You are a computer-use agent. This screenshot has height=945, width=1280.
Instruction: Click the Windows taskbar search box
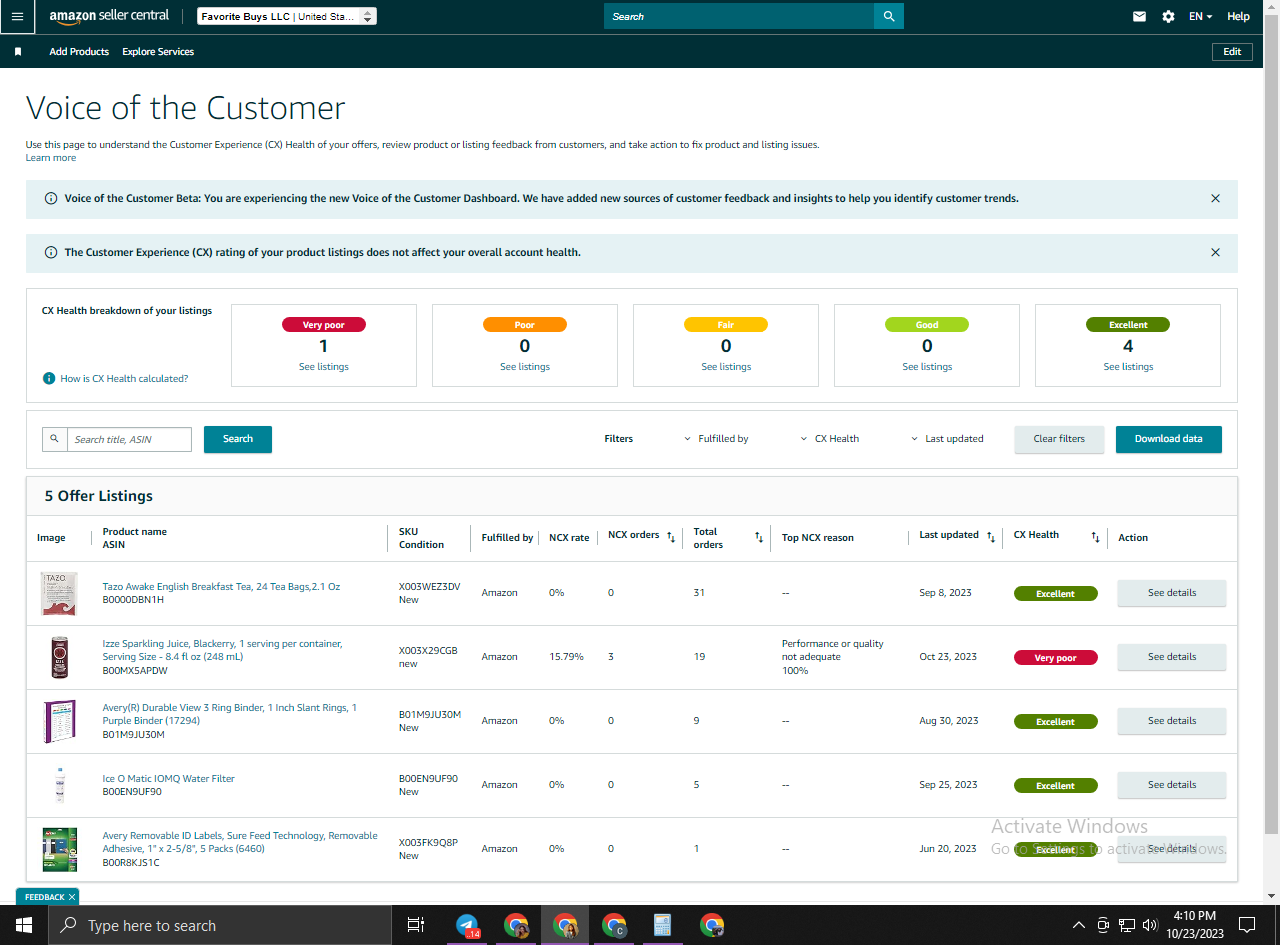coord(220,925)
